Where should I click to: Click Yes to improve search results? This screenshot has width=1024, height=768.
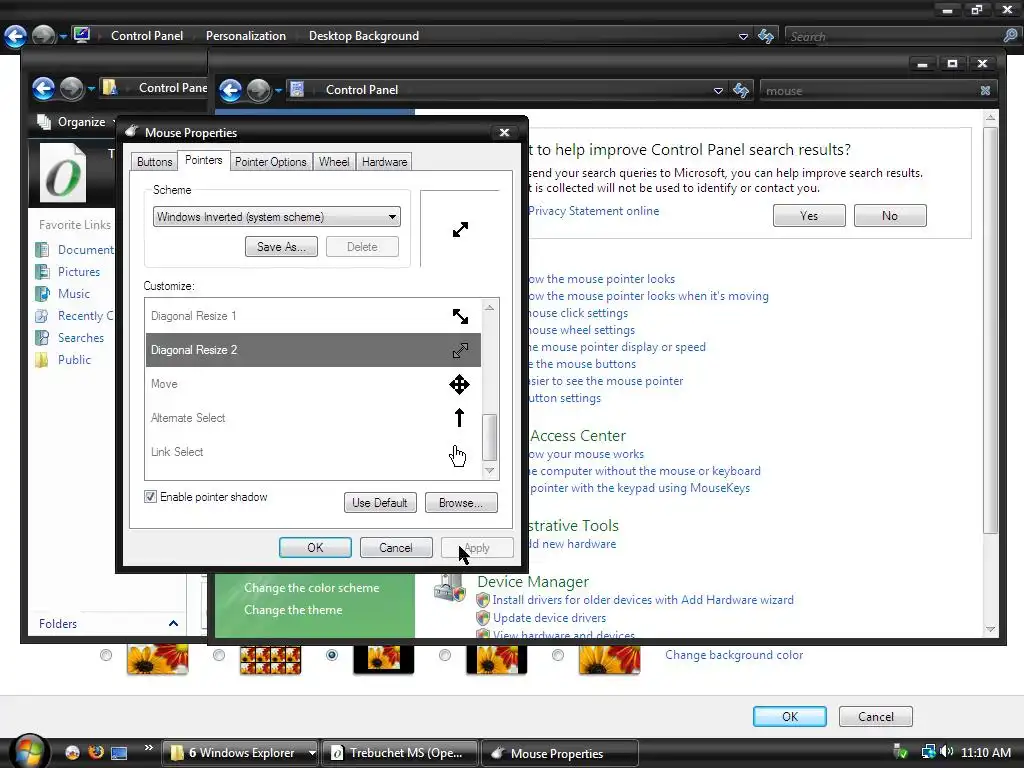[x=809, y=216]
